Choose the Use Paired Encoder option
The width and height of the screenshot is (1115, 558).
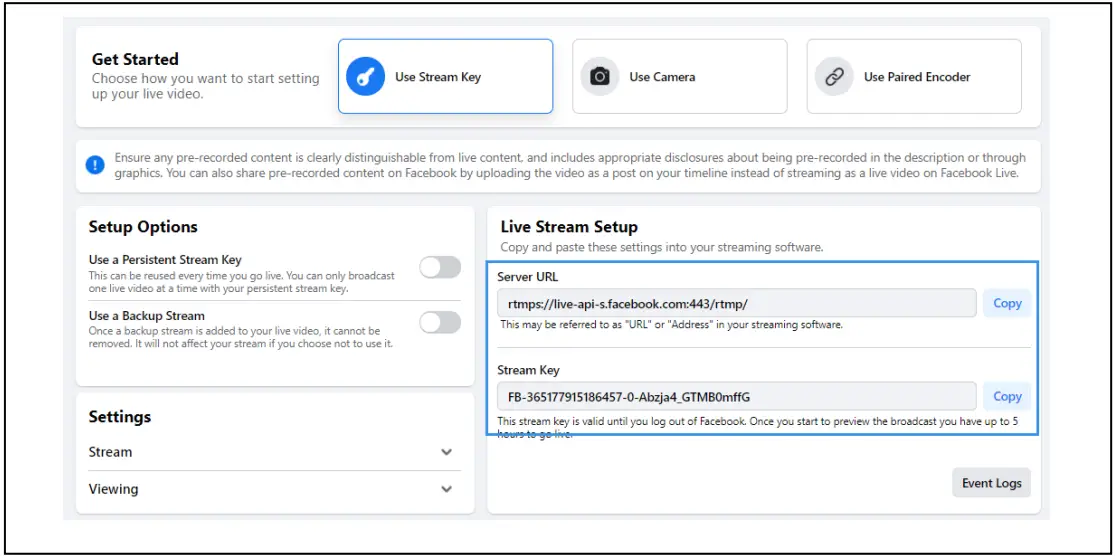(914, 76)
